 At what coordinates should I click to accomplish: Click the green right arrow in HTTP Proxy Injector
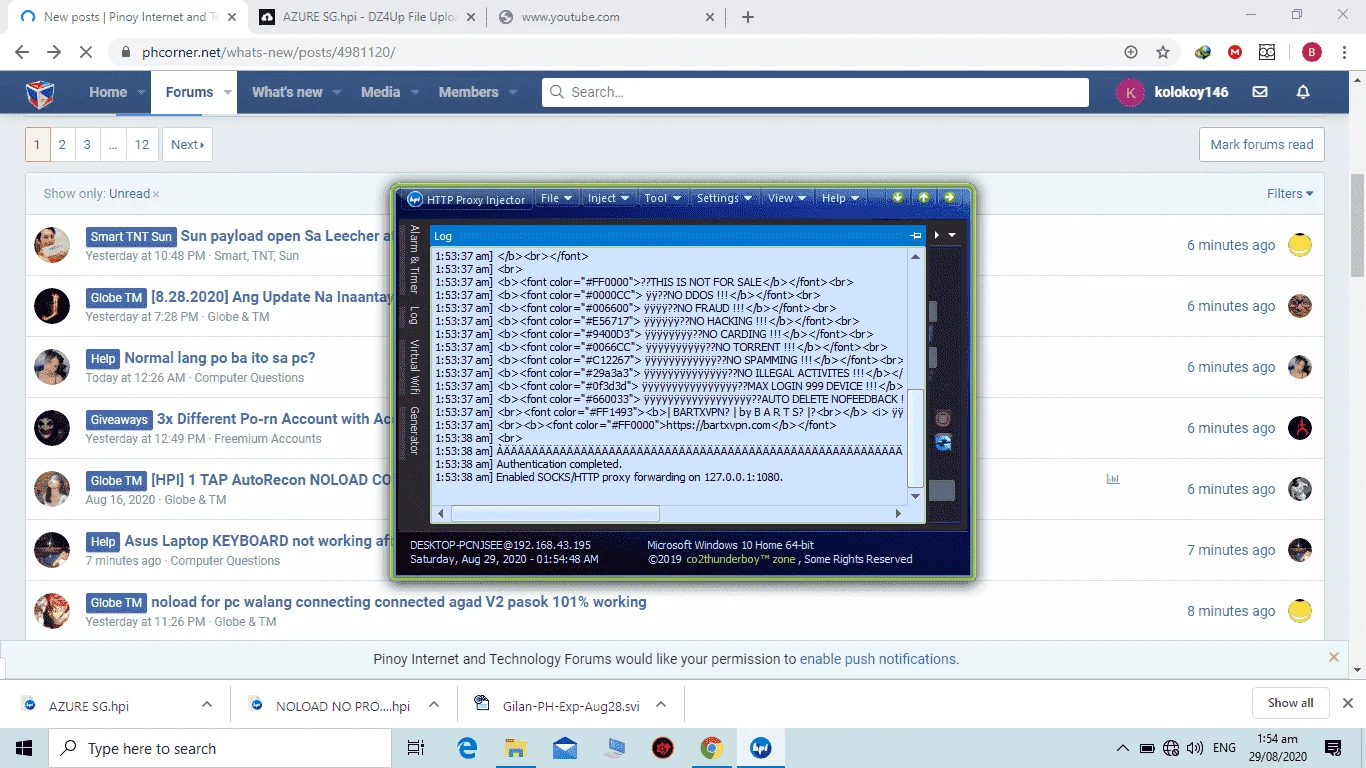tap(950, 197)
